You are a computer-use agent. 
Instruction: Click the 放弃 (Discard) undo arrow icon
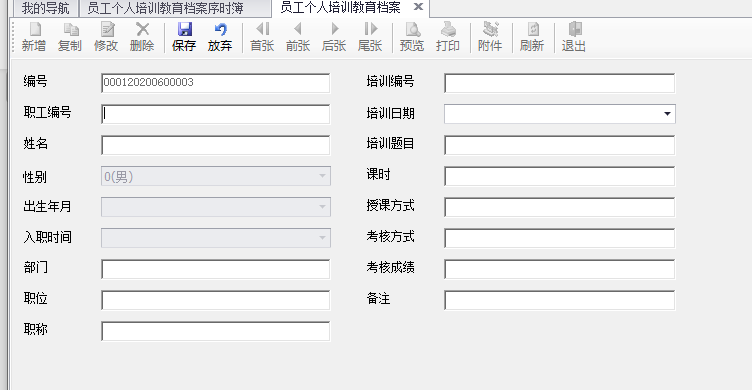tap(220, 29)
